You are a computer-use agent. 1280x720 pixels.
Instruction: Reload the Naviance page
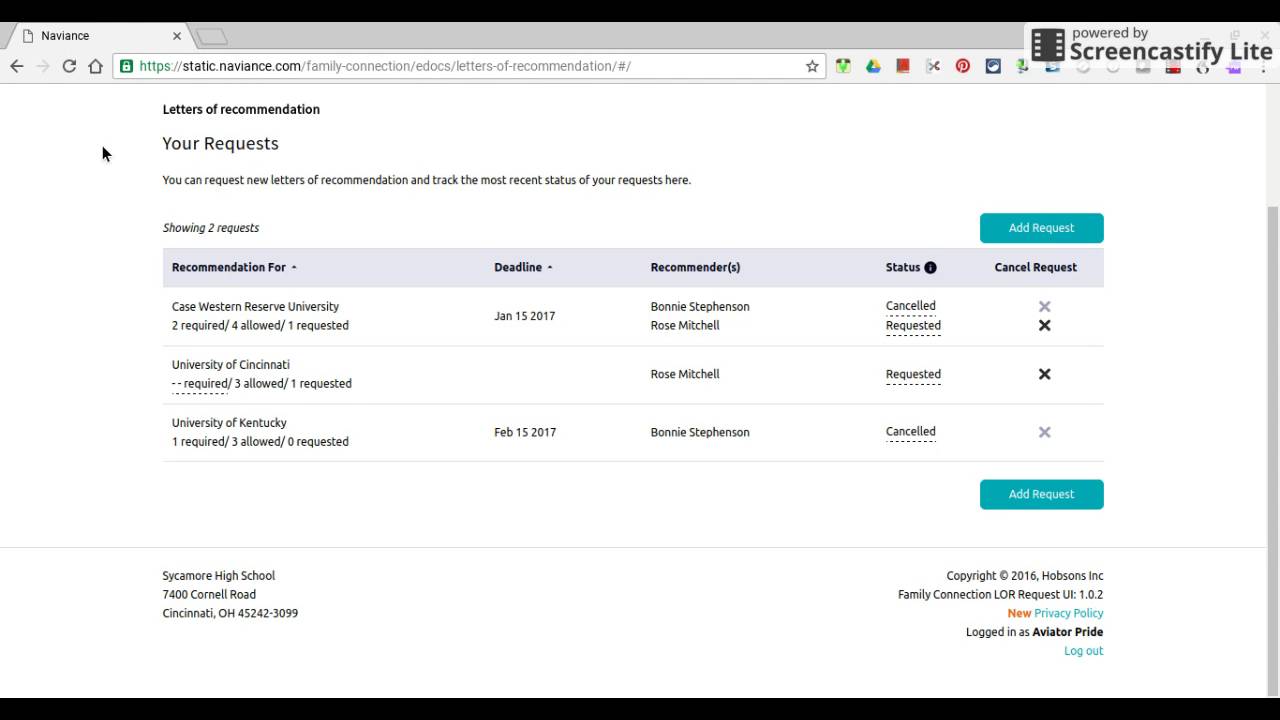click(69, 66)
